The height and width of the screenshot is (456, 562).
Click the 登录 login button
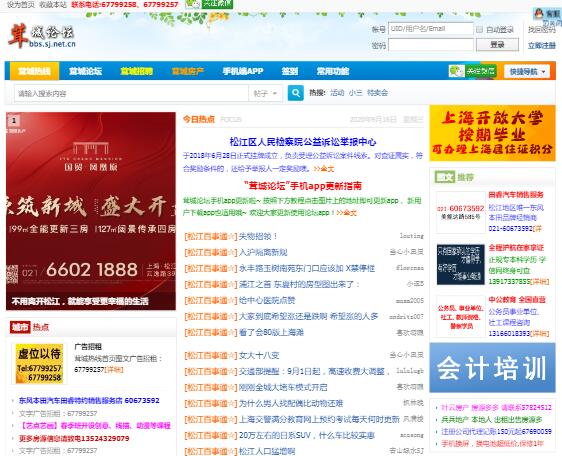click(x=497, y=45)
